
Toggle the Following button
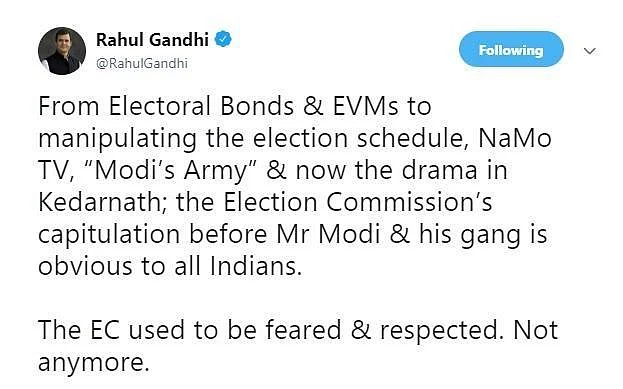click(x=511, y=49)
